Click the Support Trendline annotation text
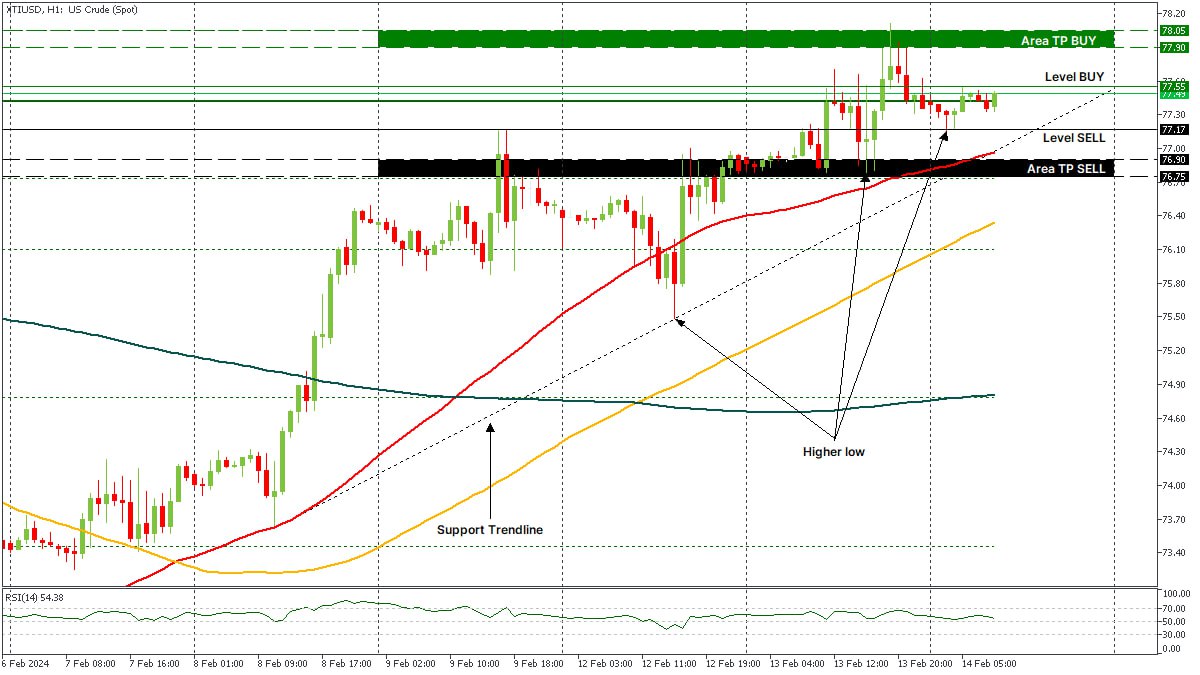Image resolution: width=1200 pixels, height=675 pixels. [490, 530]
